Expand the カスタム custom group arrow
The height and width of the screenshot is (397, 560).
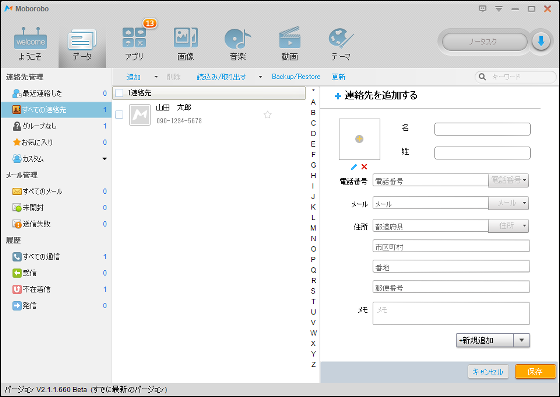click(x=105, y=159)
